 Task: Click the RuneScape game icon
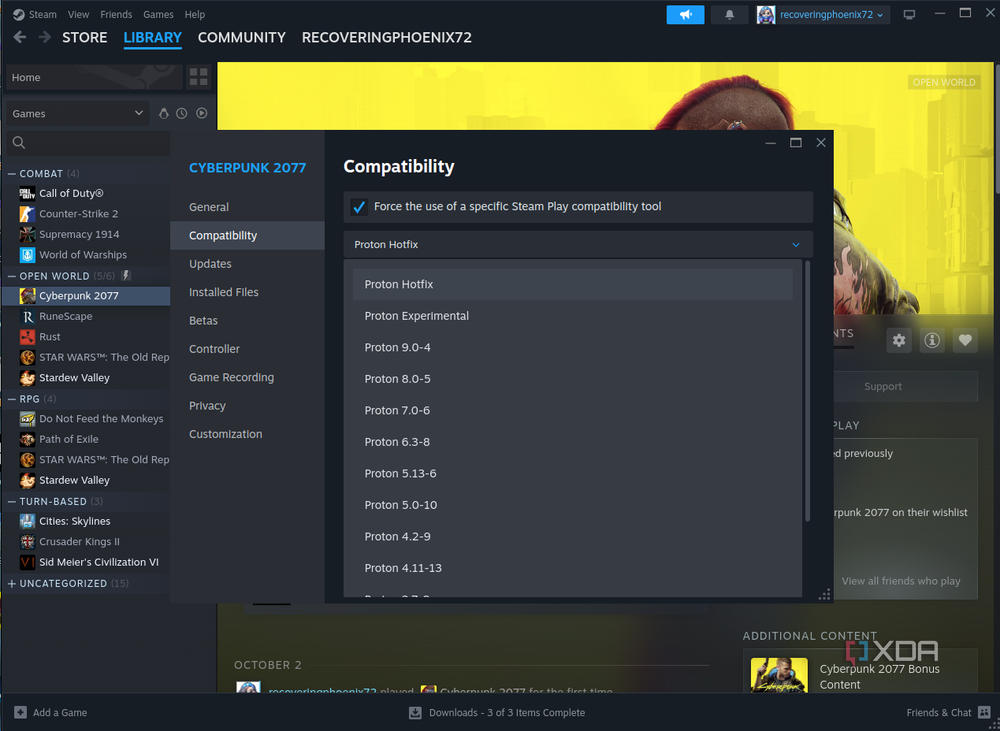click(27, 316)
